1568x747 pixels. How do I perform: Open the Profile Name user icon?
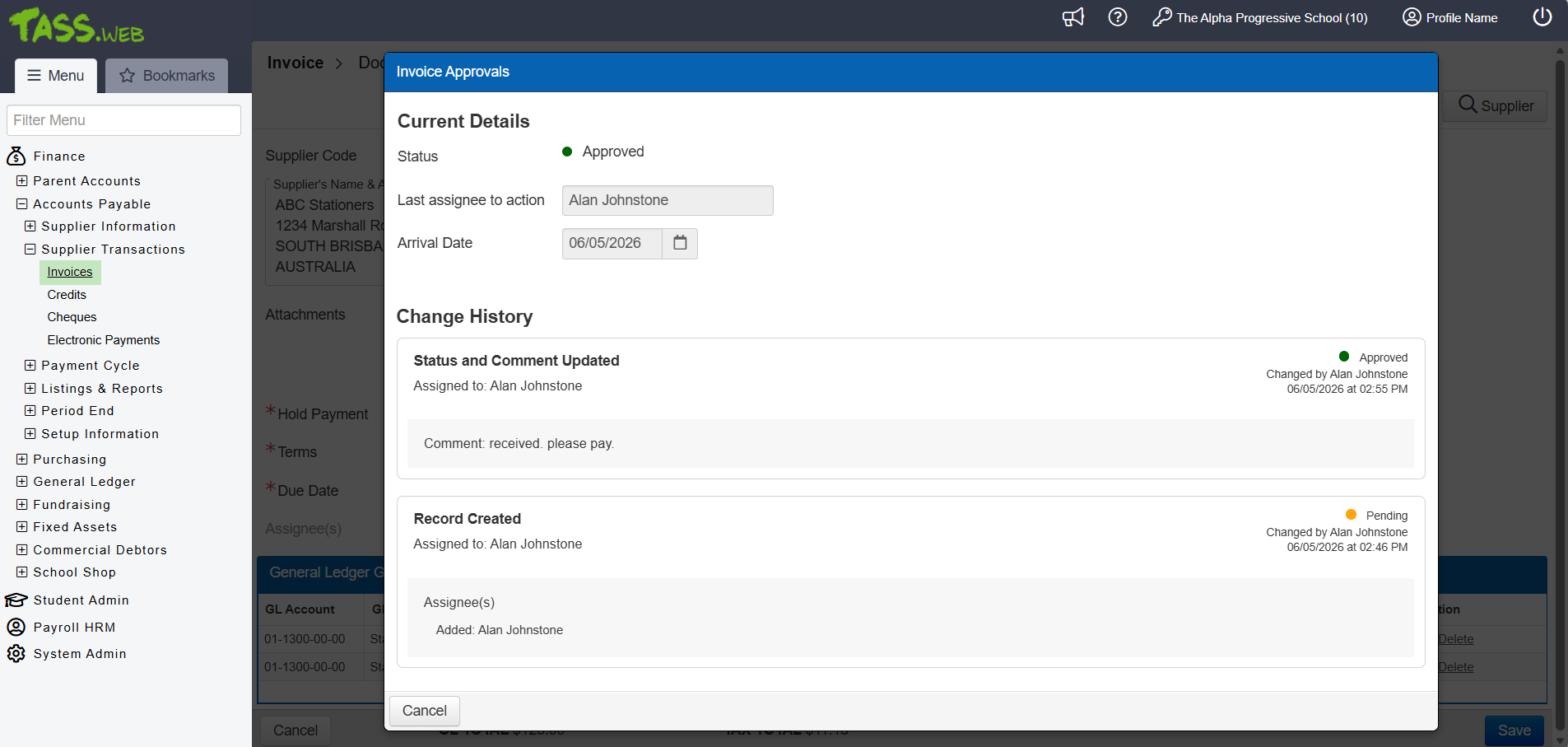pos(1412,17)
